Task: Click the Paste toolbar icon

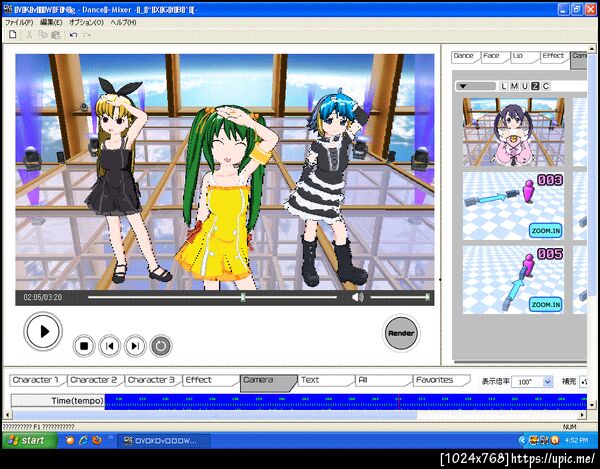Action: pos(56,35)
